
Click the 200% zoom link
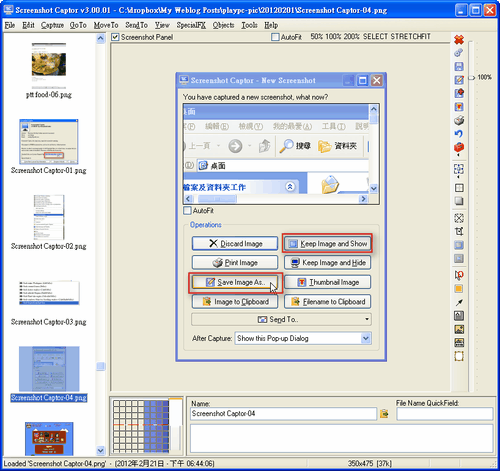click(351, 36)
